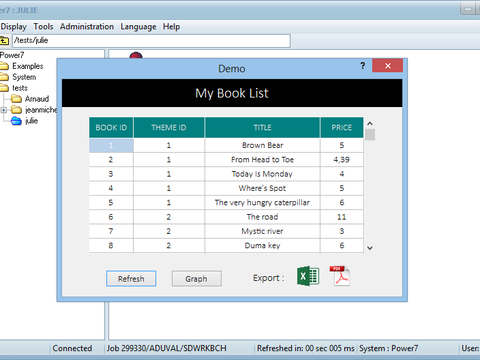The width and height of the screenshot is (480, 360).
Task: Open the Administration menu
Action: click(x=87, y=27)
